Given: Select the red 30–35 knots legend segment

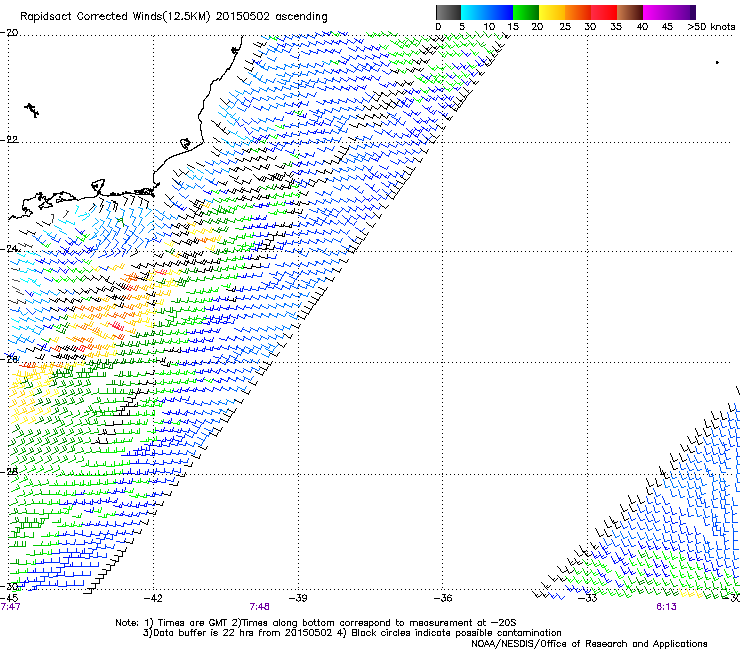Looking at the screenshot, I should coord(604,12).
